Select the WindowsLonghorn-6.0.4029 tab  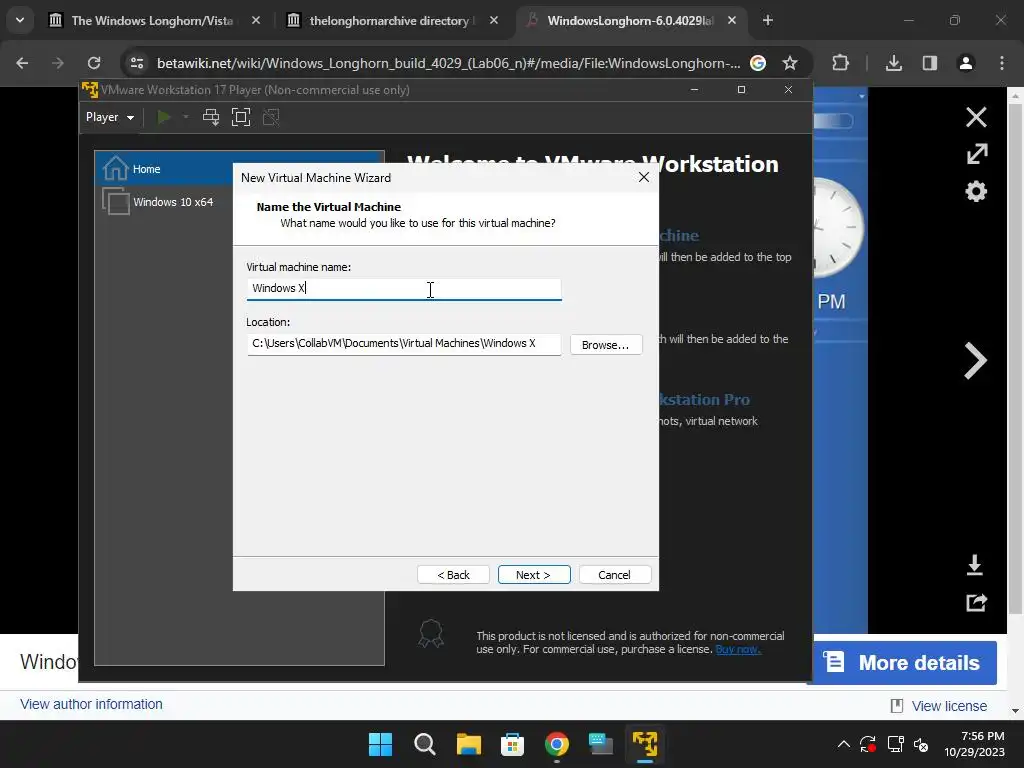pos(630,20)
